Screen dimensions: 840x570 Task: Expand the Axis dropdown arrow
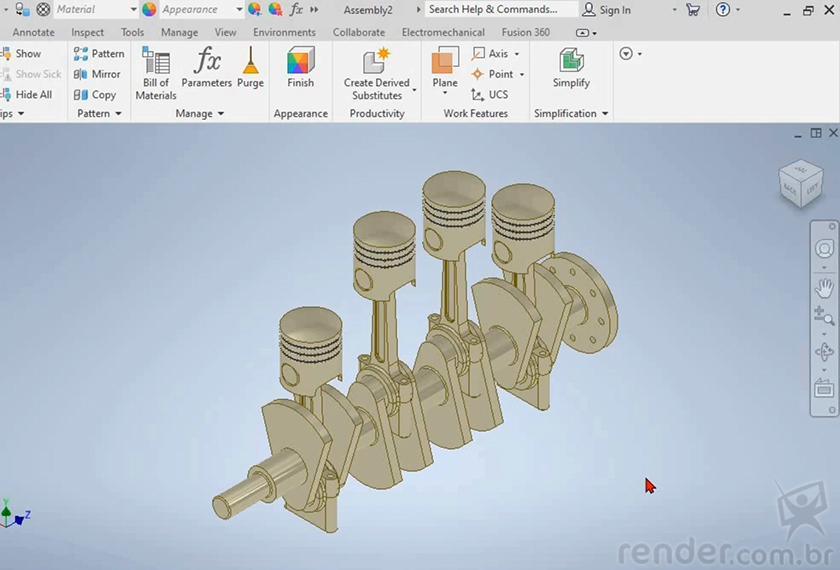(517, 54)
